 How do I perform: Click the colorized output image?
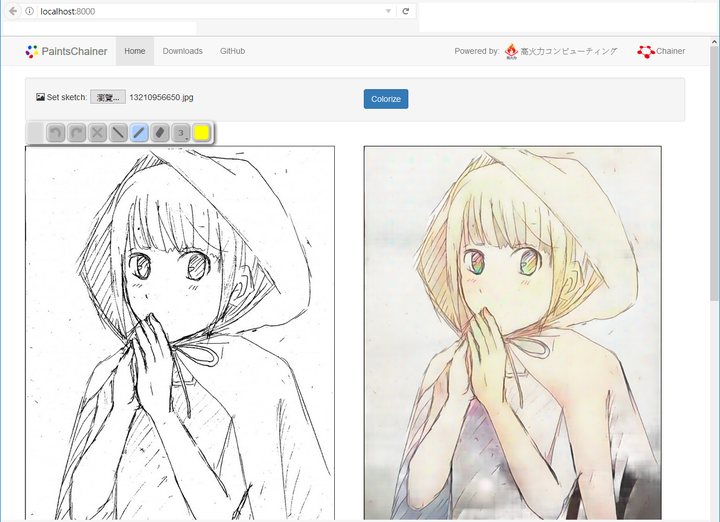512,333
